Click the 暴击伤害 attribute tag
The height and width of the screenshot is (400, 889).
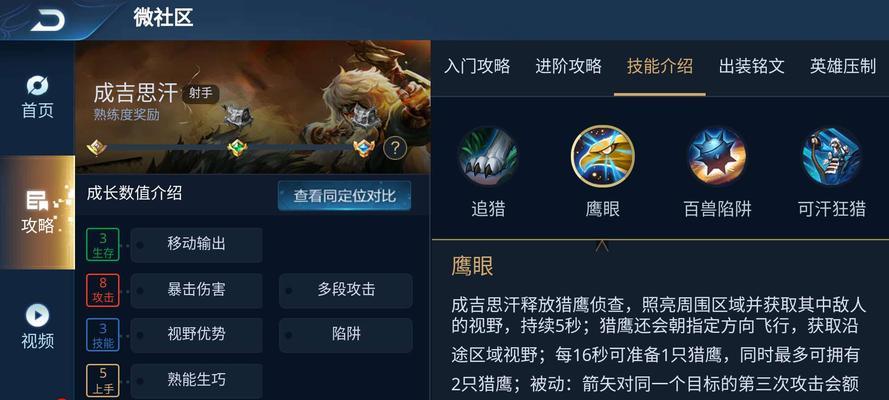tap(196, 290)
